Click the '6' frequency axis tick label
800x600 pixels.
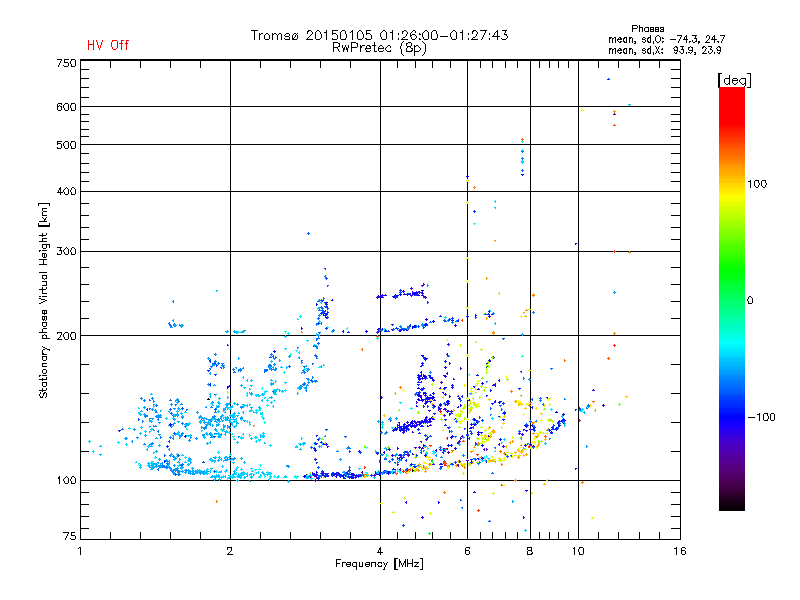pyautogui.click(x=467, y=551)
